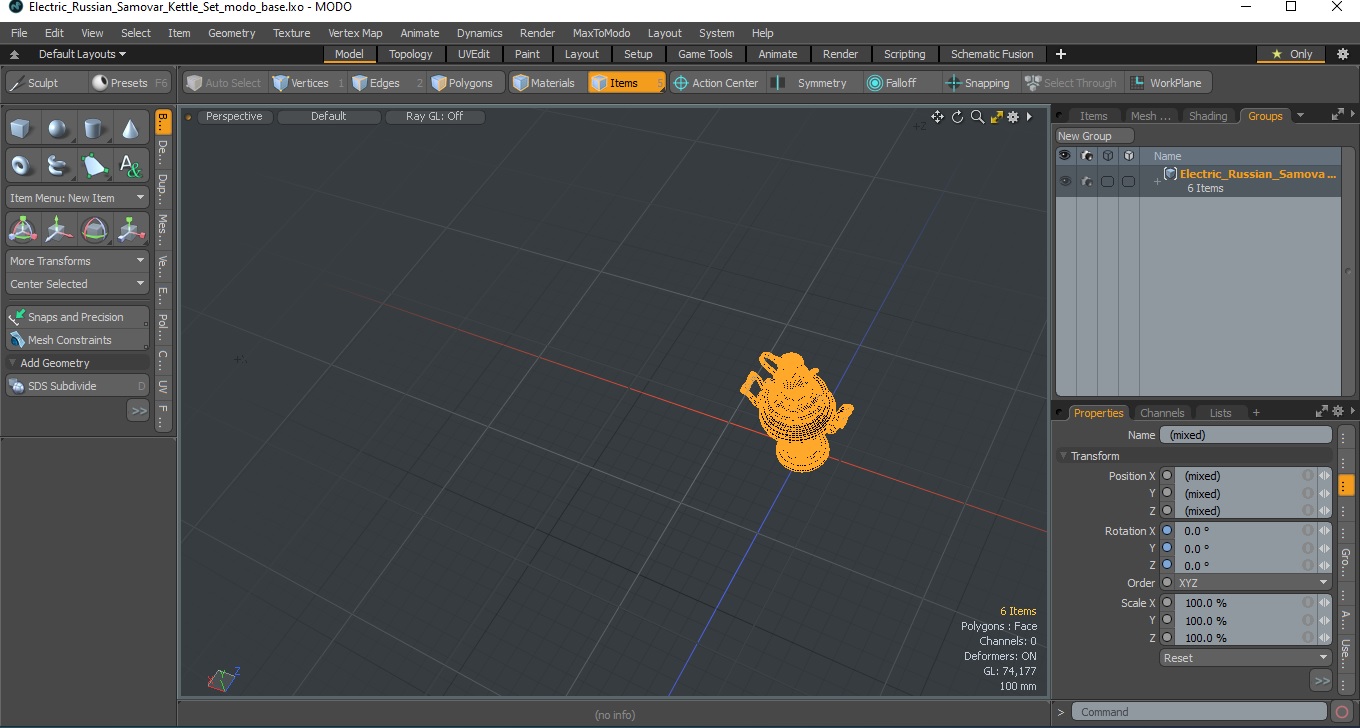This screenshot has width=1360, height=728.
Task: Select the Cylinder primitive tool
Action: 94,129
